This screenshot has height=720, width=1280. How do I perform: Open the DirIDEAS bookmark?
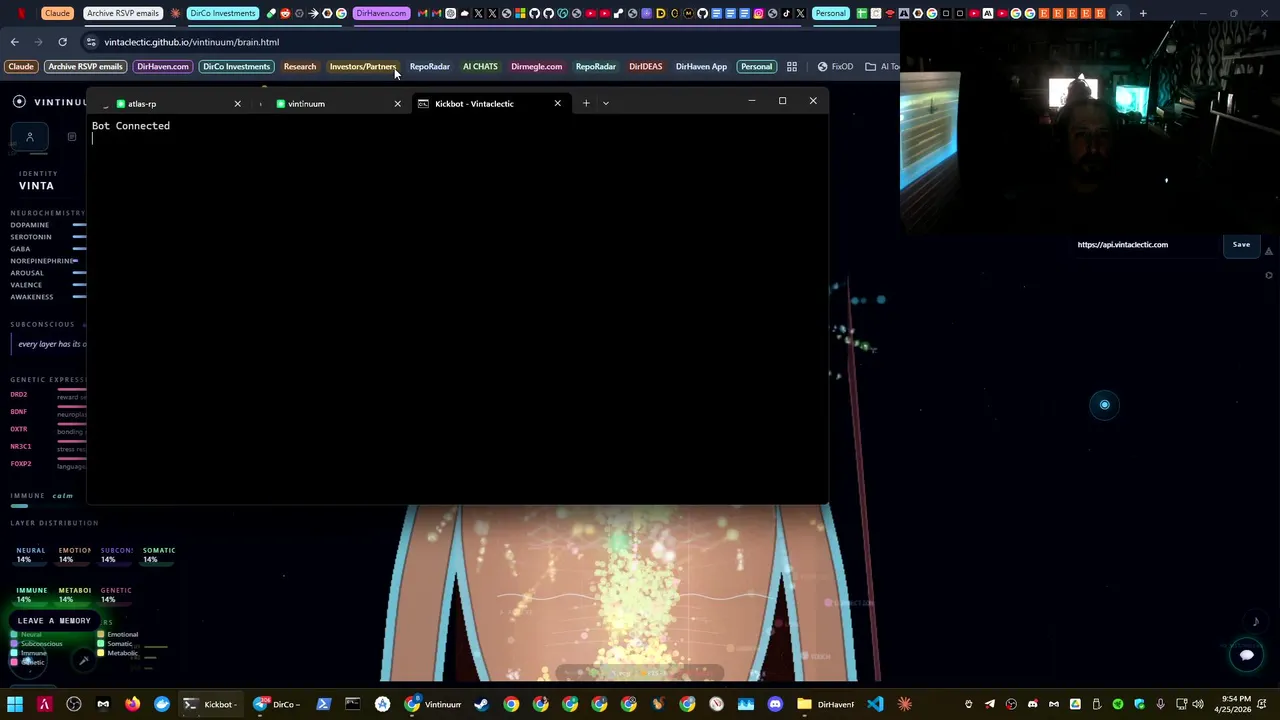point(645,67)
